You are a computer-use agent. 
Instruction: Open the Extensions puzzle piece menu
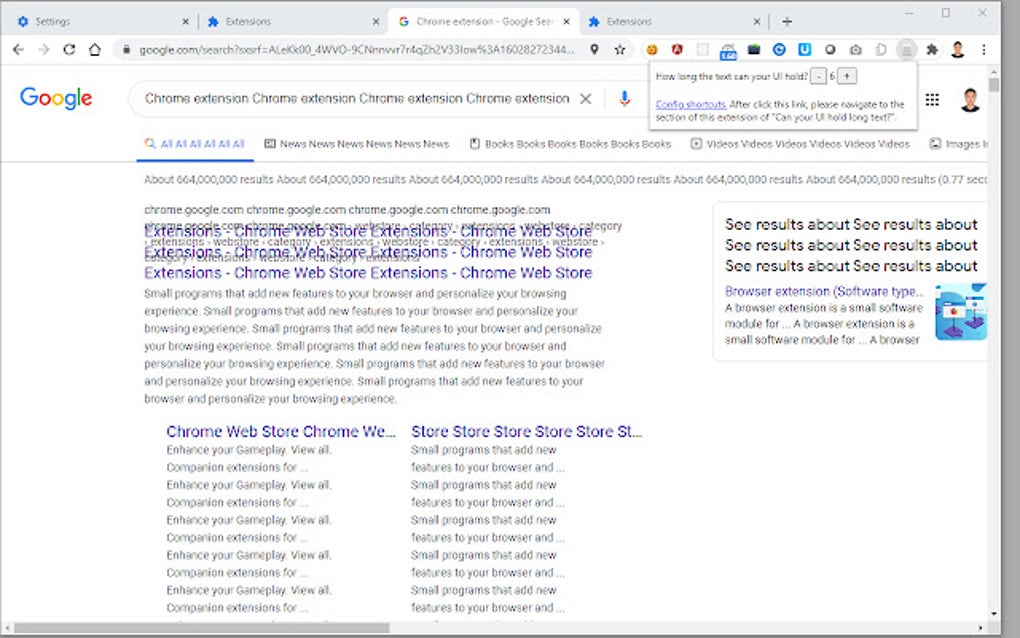931,48
